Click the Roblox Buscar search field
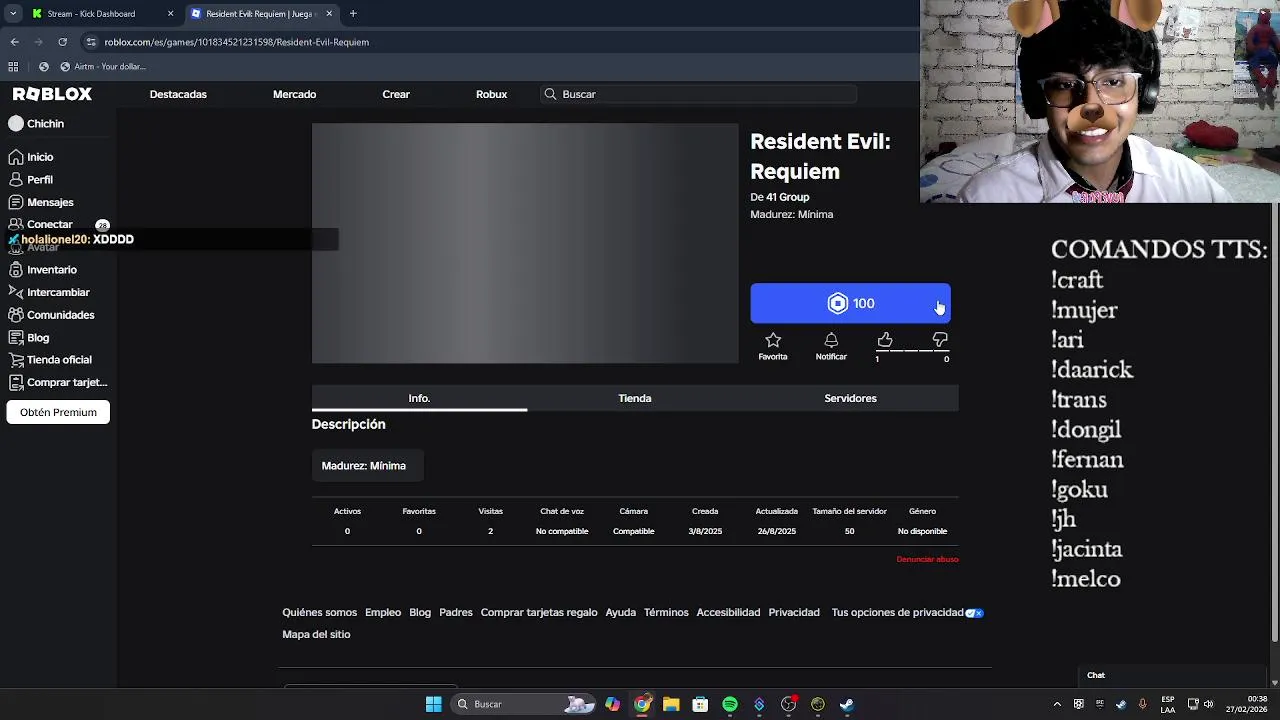This screenshot has height=720, width=1280. 698,94
